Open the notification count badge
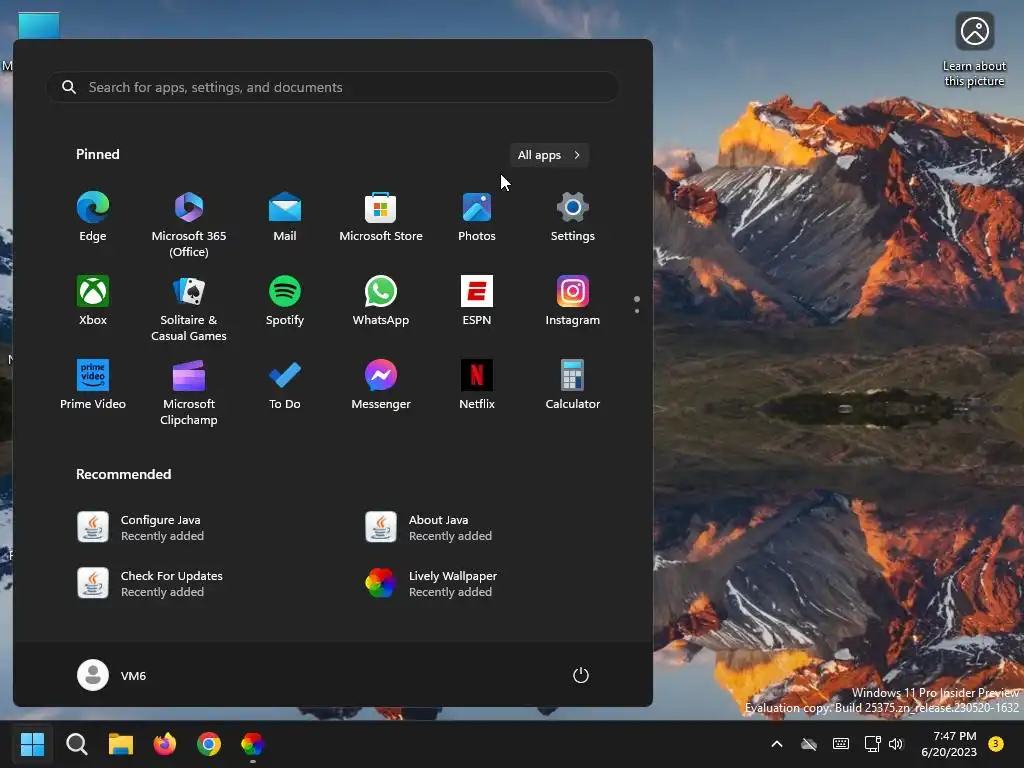This screenshot has width=1024, height=768. click(x=996, y=744)
